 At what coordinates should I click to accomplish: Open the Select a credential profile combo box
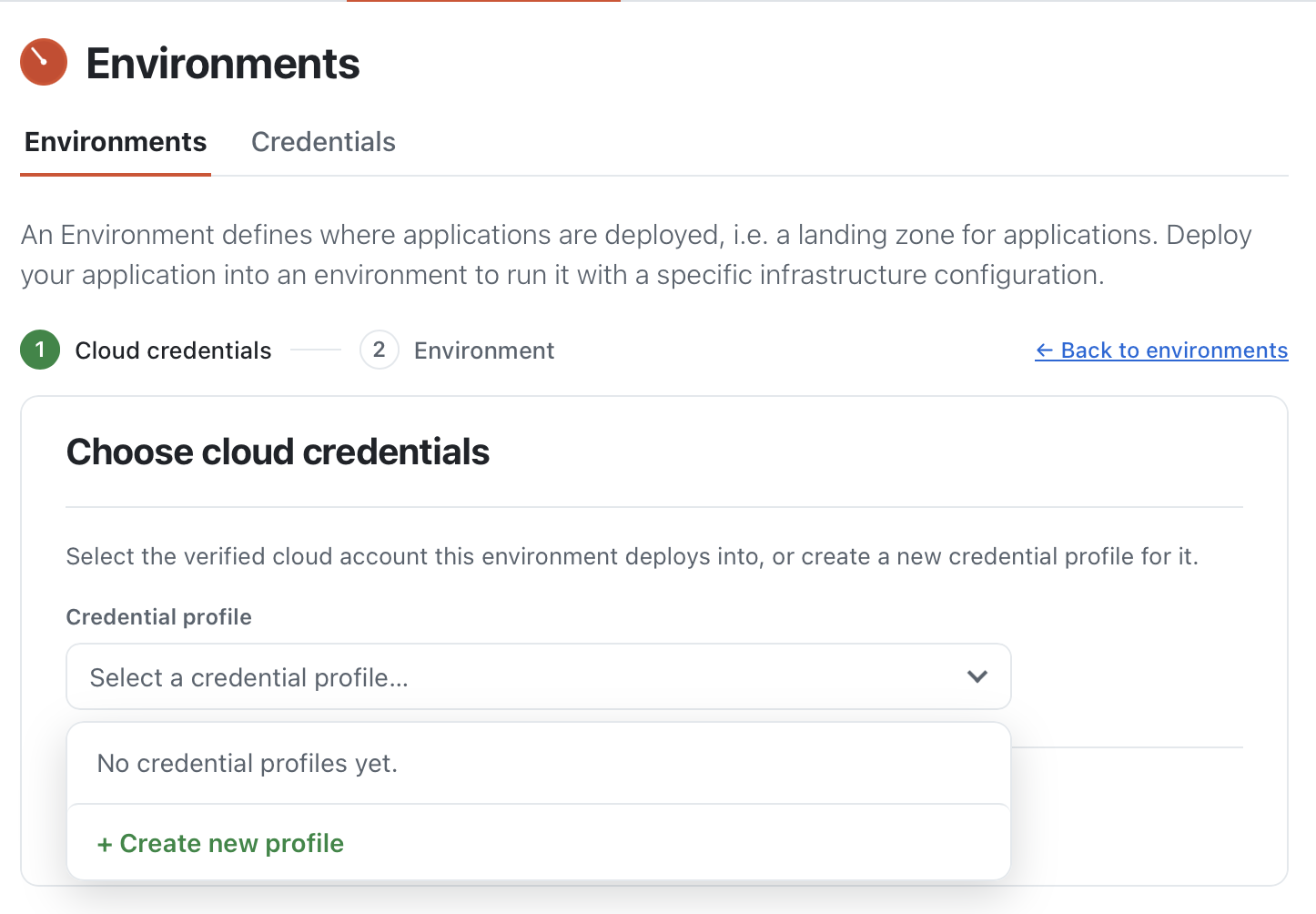click(x=539, y=676)
